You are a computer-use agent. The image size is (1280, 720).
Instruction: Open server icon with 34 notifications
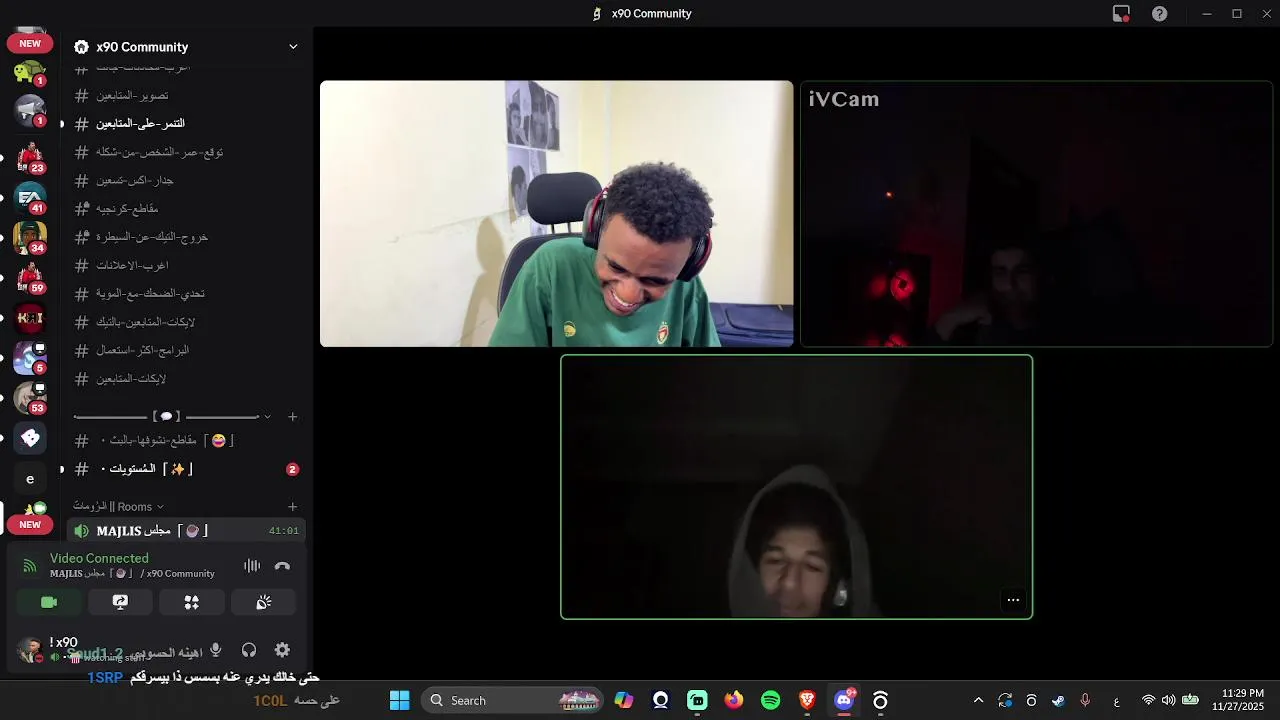[x=30, y=238]
